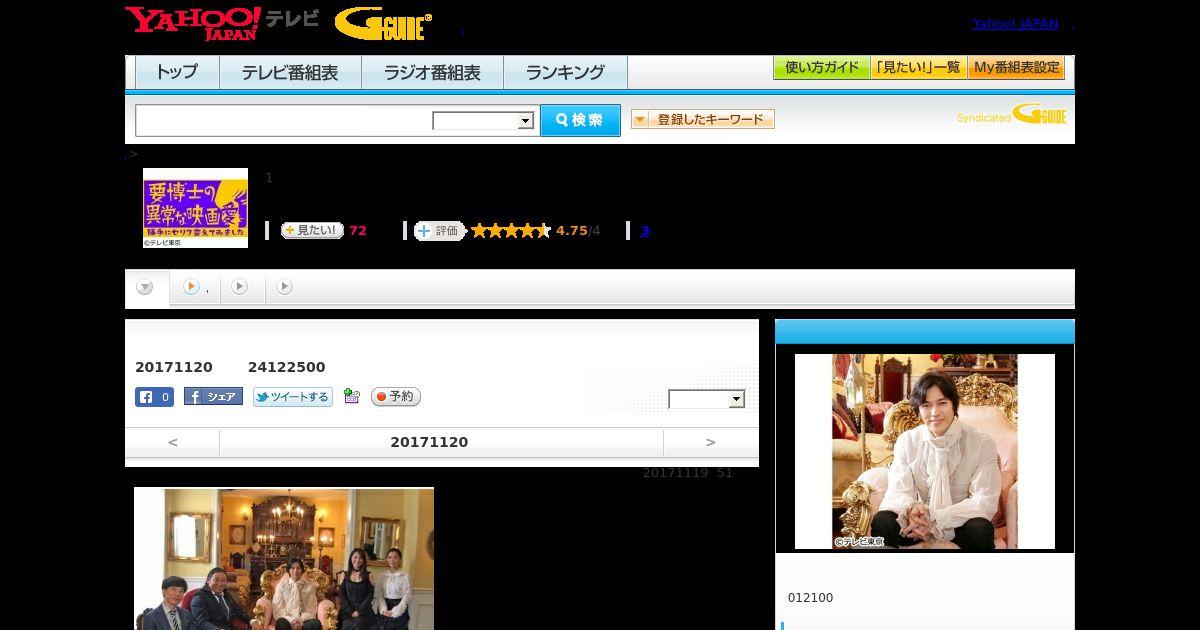Open the Yahoo! JAPAN テレビ logo
Screen dimensions: 1200x630
pyautogui.click(x=222, y=23)
